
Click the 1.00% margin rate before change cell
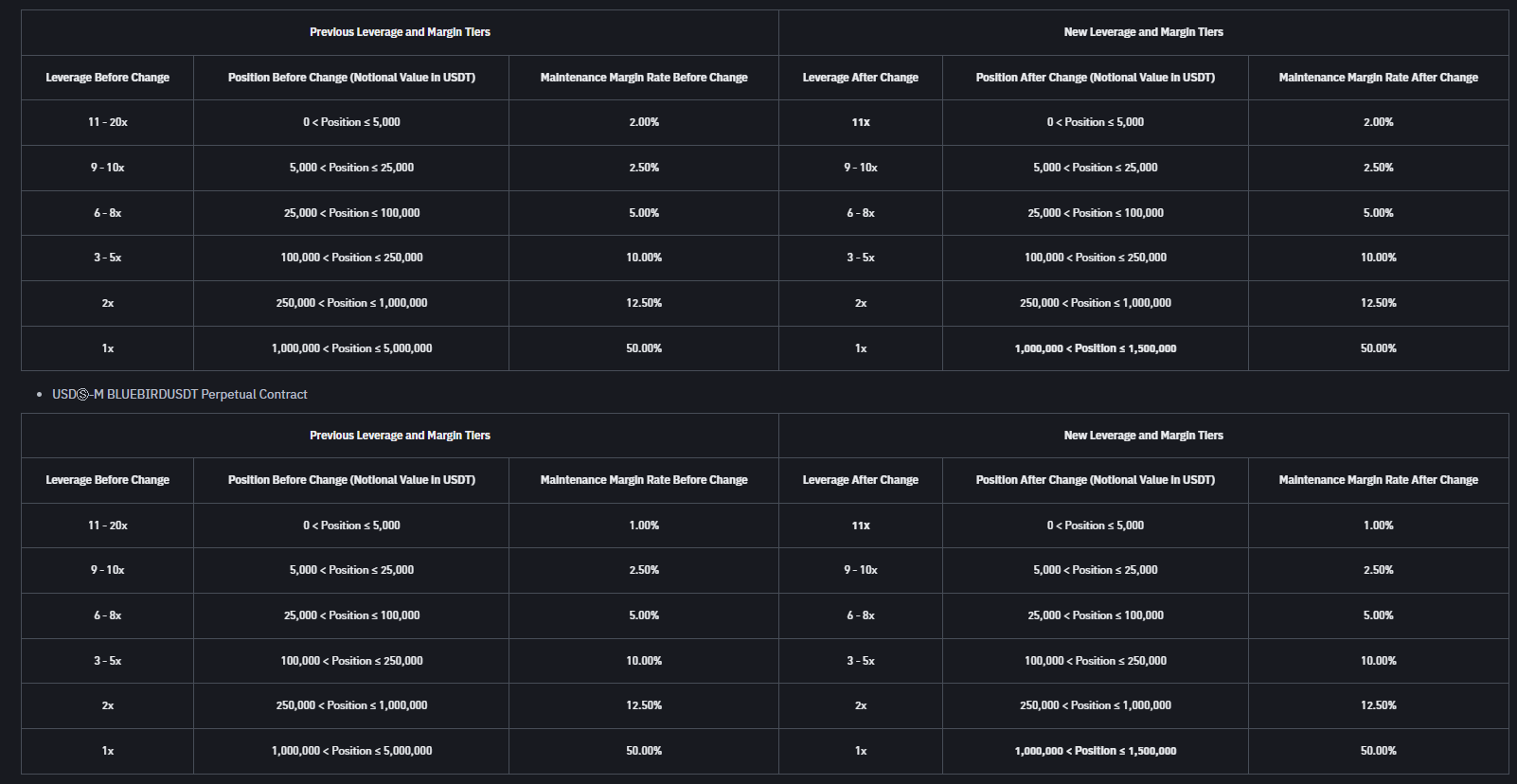coord(644,526)
